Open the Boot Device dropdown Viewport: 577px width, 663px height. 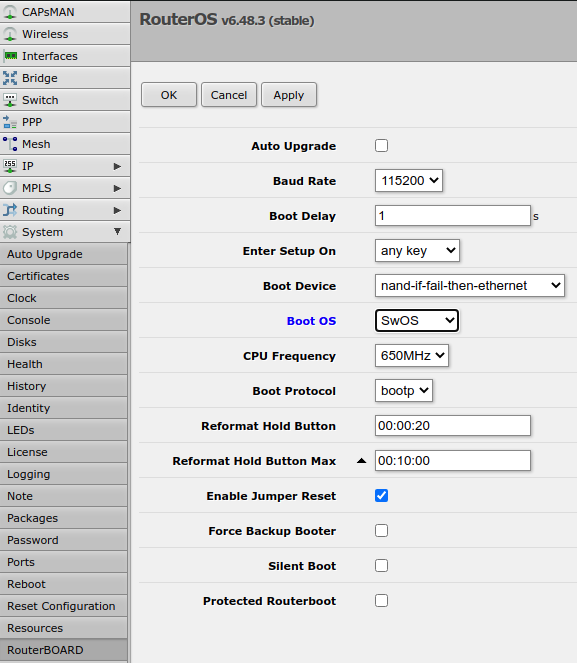click(470, 286)
